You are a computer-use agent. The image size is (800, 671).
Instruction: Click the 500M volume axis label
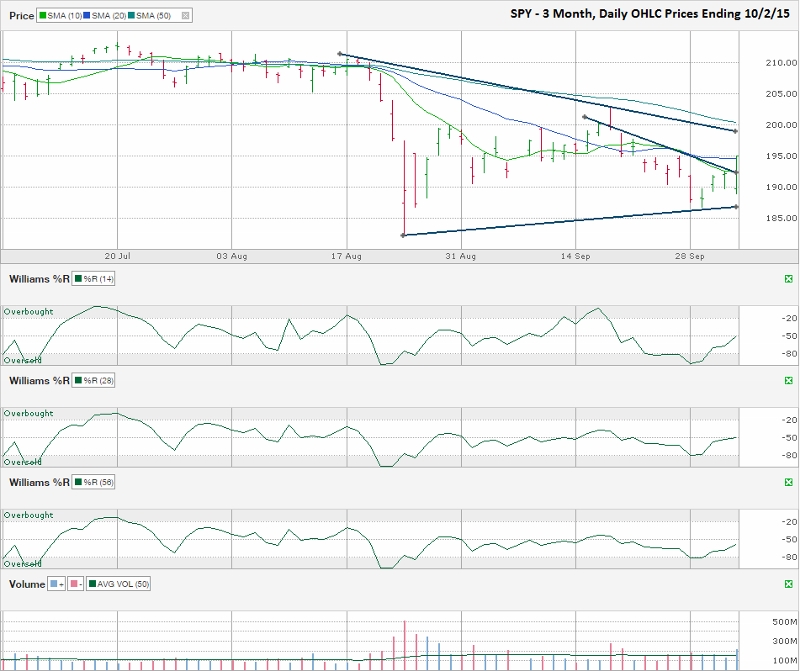pos(785,622)
